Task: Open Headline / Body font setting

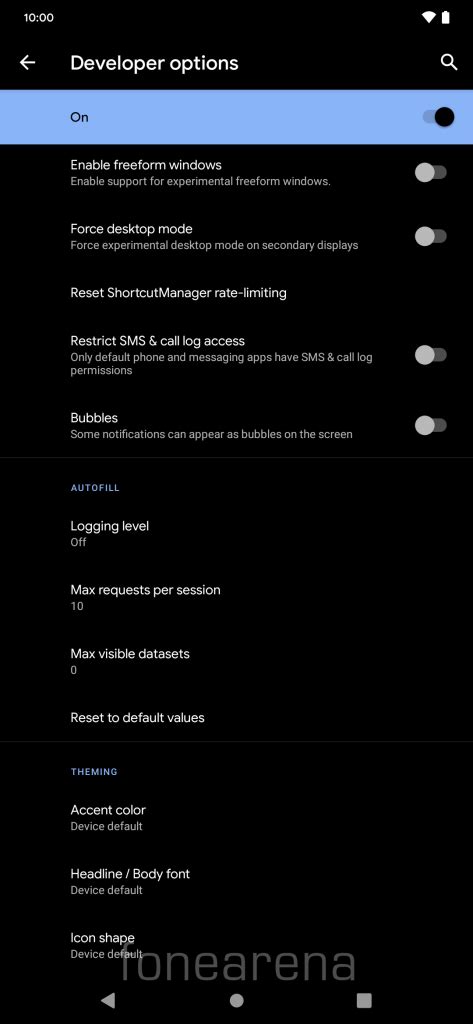Action: pos(236,881)
